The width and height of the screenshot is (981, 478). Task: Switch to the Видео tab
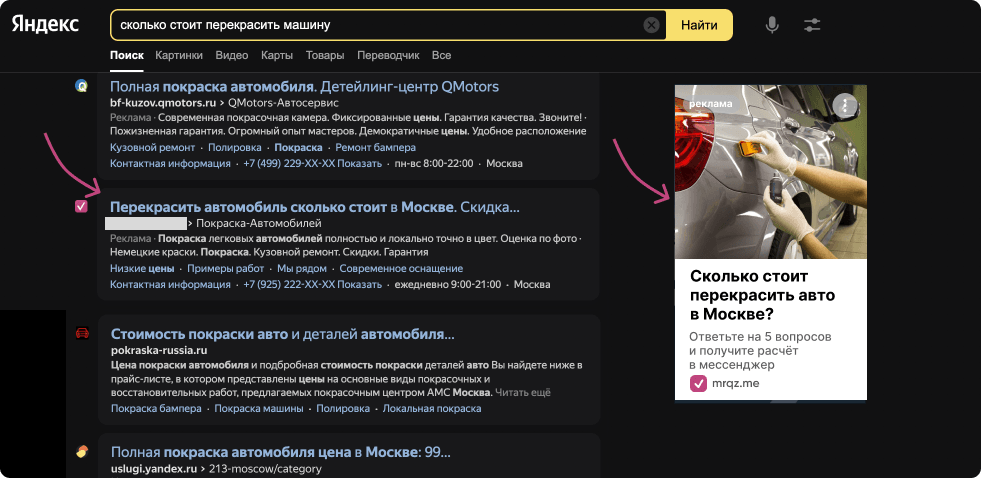[231, 55]
